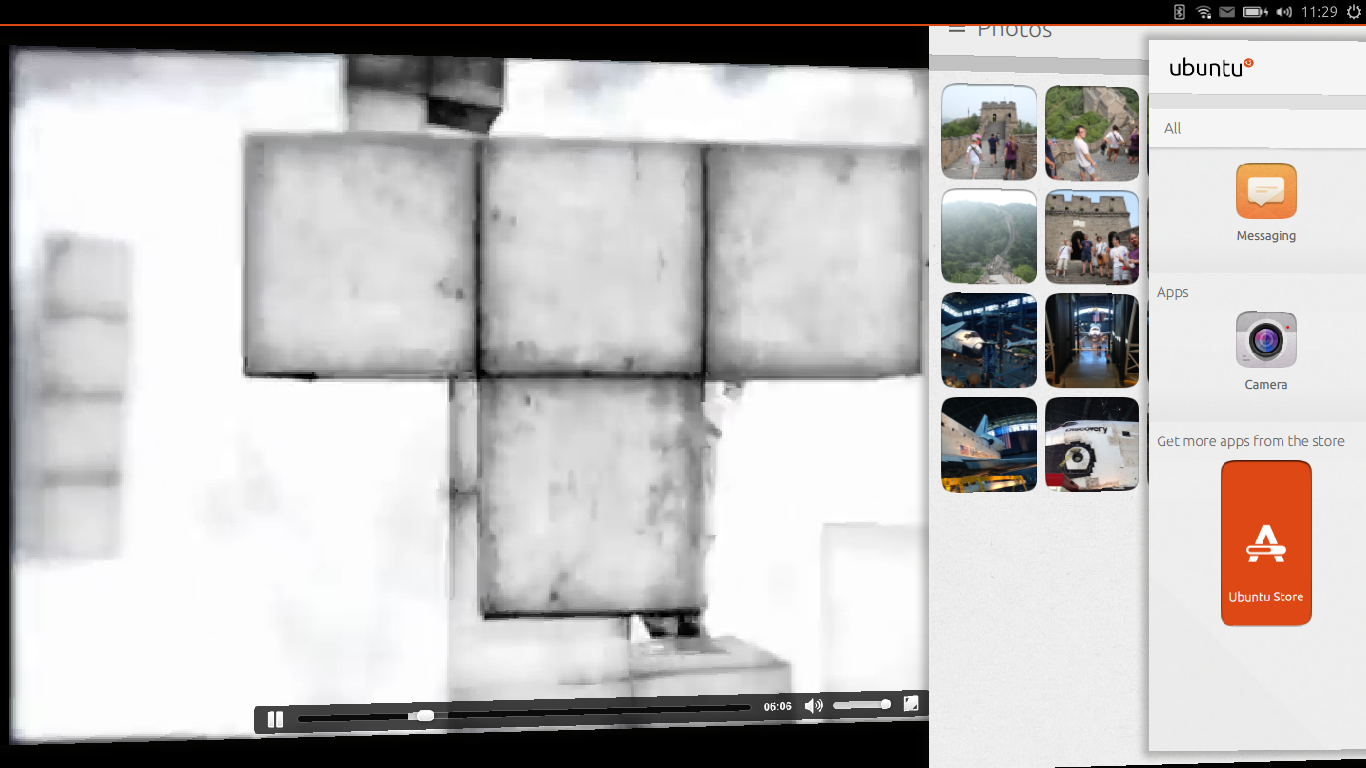Select the All category header
1366x768 pixels.
[1173, 128]
